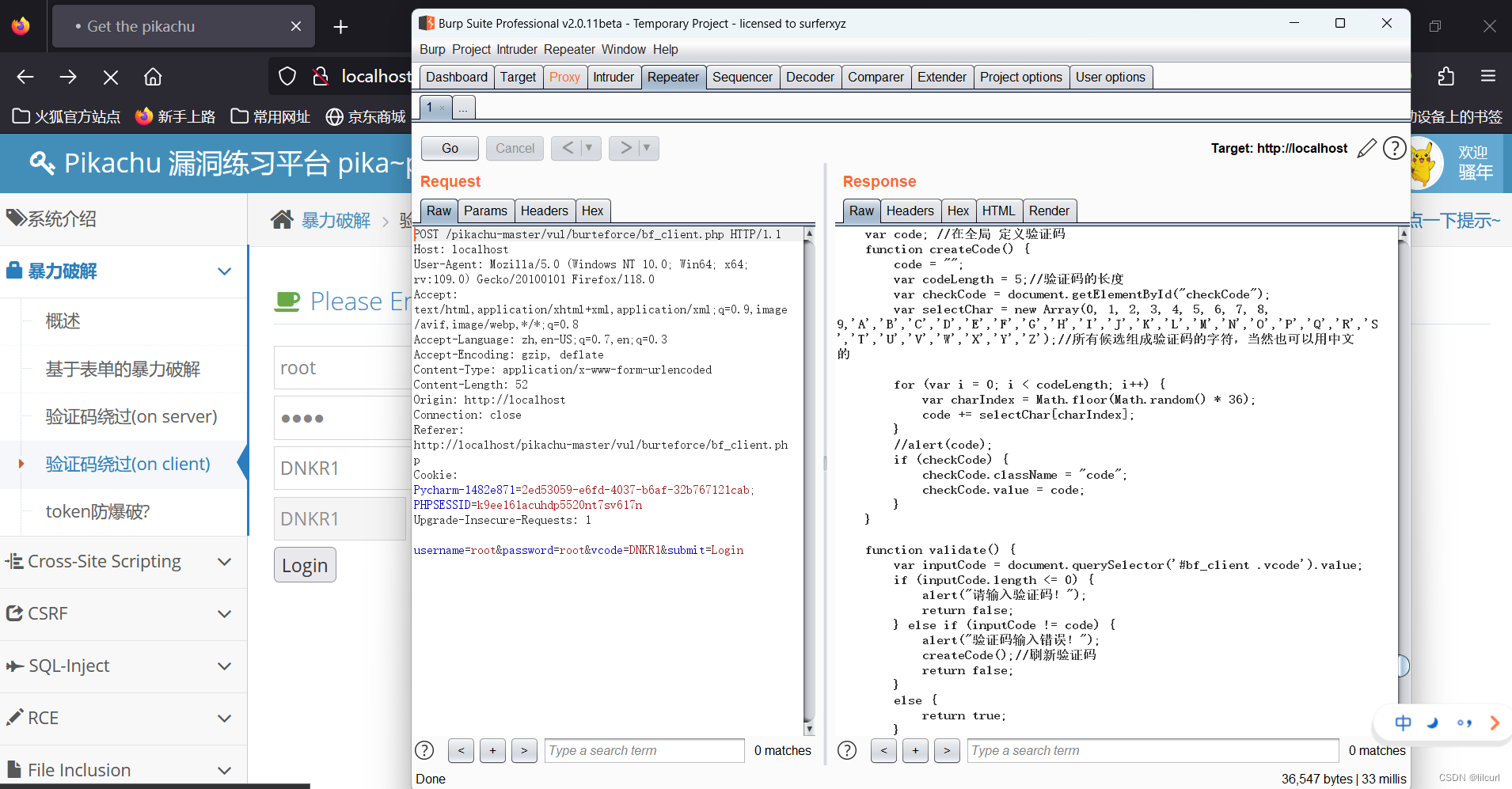
Task: Click next match button in response search
Action: click(947, 750)
